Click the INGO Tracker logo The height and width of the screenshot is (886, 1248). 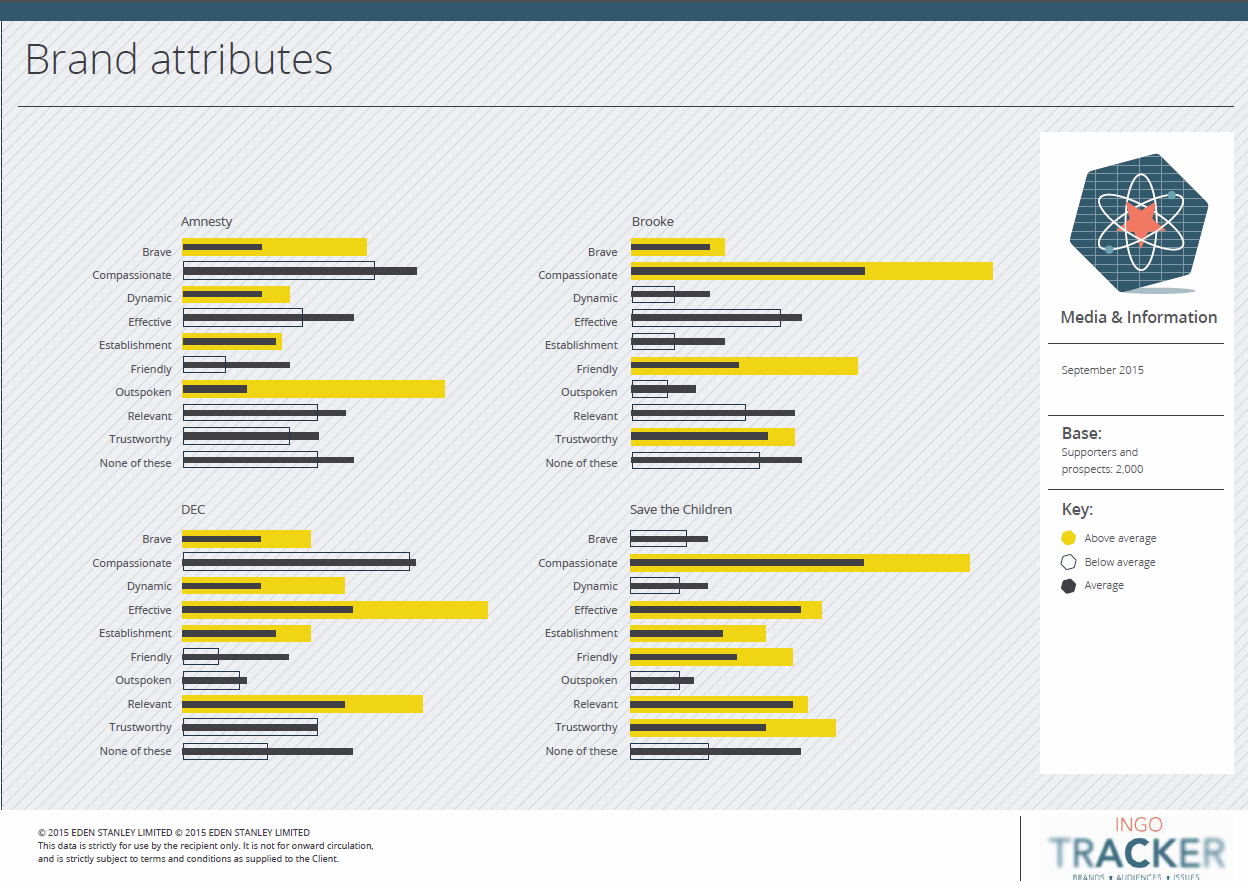tap(1137, 848)
